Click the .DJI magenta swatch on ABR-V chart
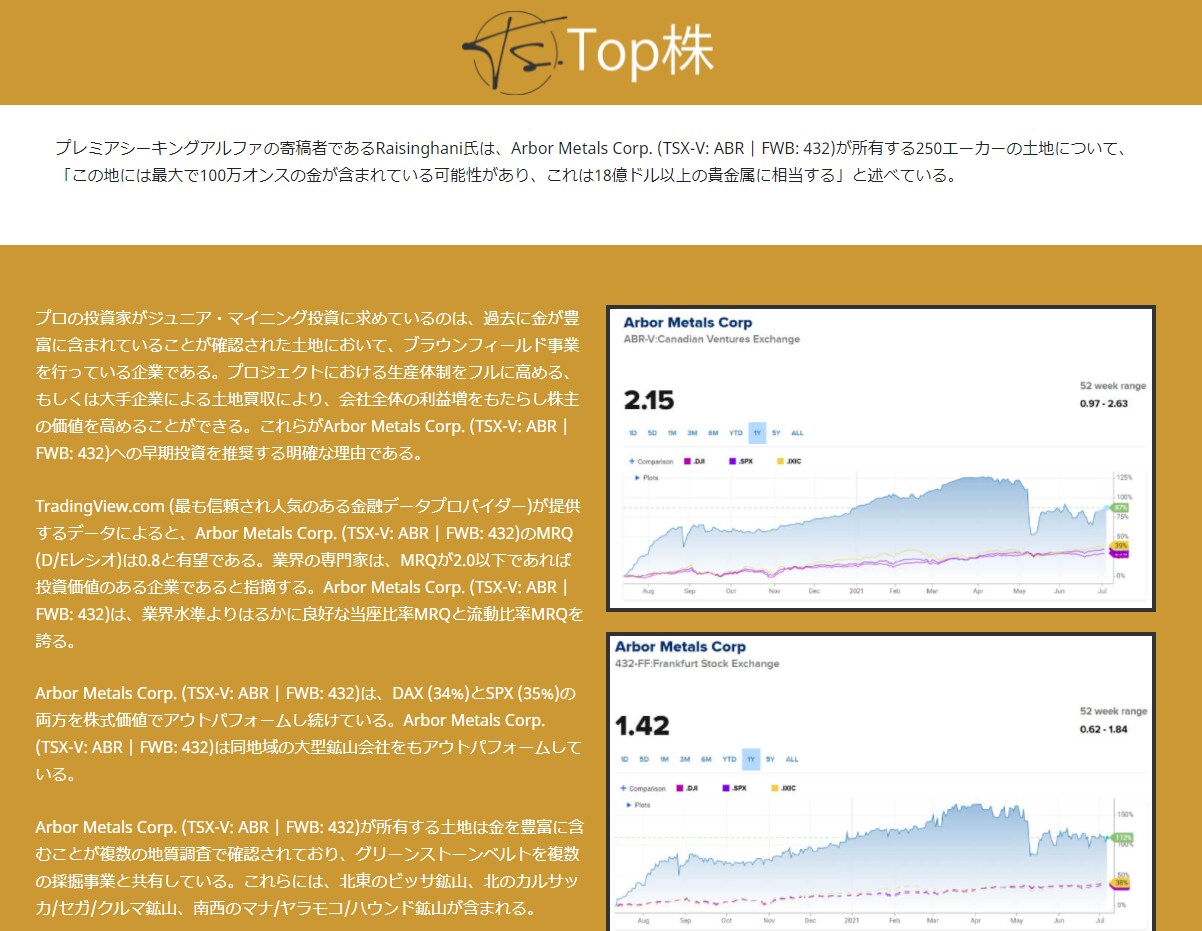The image size is (1202, 931). click(x=687, y=461)
